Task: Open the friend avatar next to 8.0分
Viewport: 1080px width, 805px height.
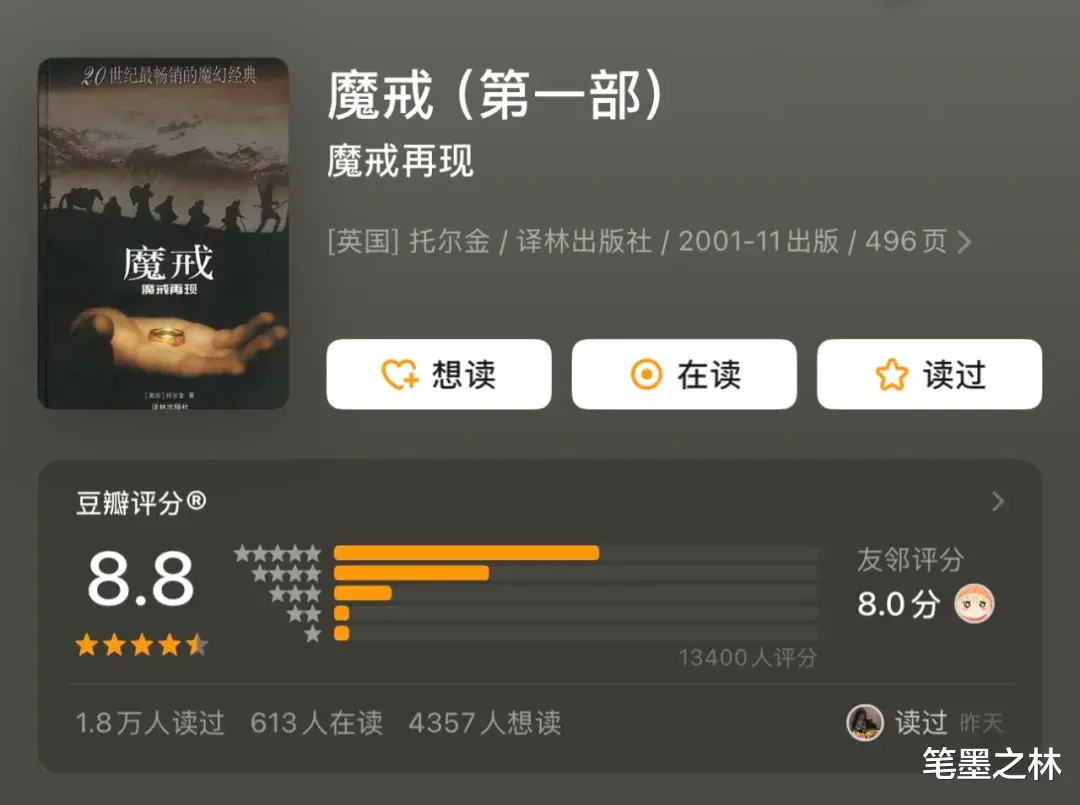Action: pyautogui.click(x=974, y=603)
